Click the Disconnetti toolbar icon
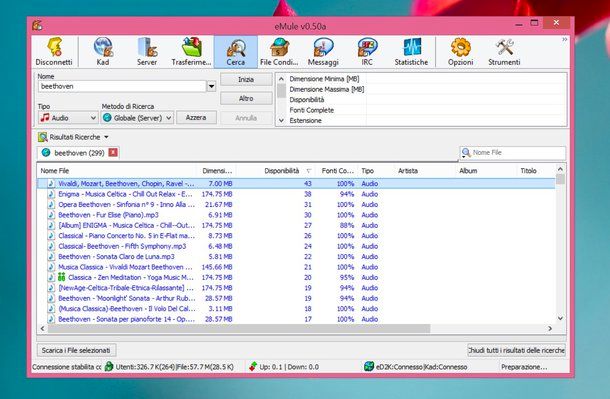This screenshot has width=610, height=399. click(x=54, y=51)
